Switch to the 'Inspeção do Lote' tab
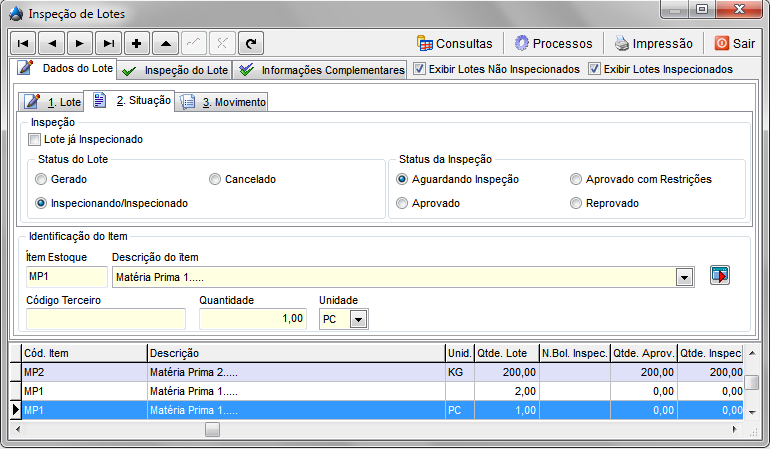The height and width of the screenshot is (449, 770). [x=175, y=71]
